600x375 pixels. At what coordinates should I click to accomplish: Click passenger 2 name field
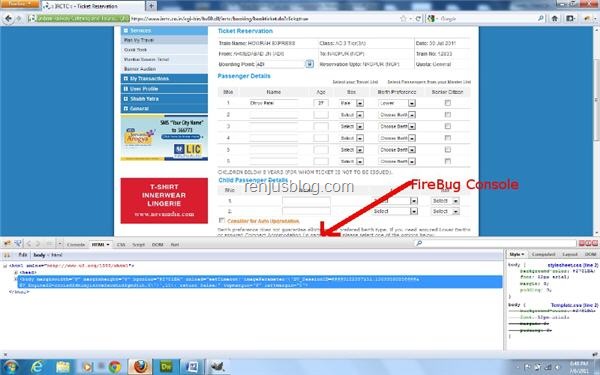(274, 115)
